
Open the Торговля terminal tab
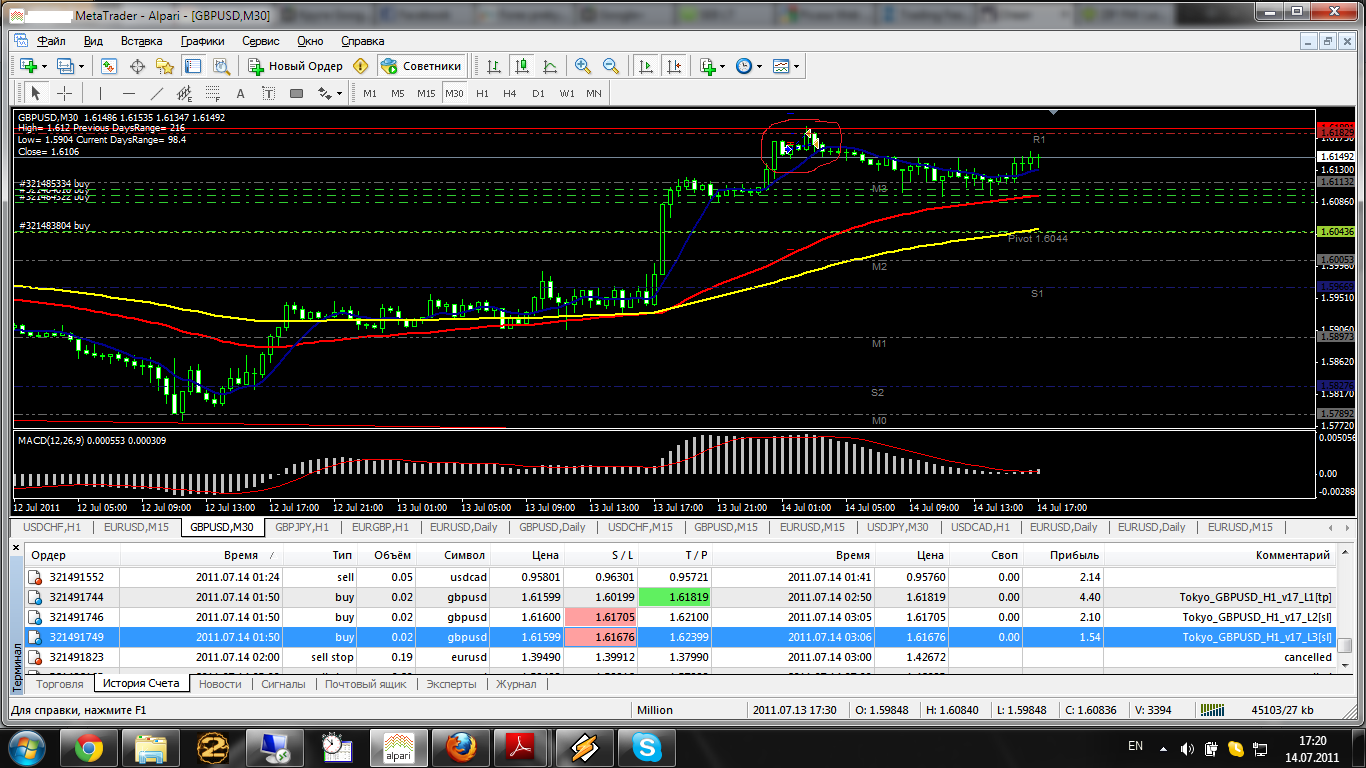59,684
